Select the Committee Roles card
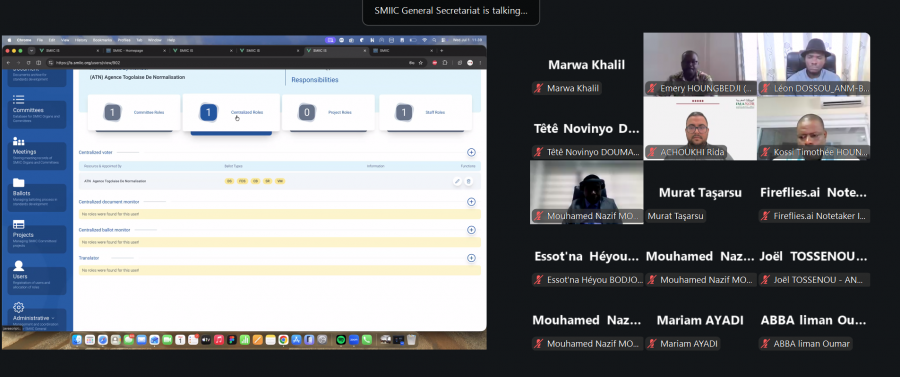Image resolution: width=900 pixels, height=377 pixels. tap(134, 112)
